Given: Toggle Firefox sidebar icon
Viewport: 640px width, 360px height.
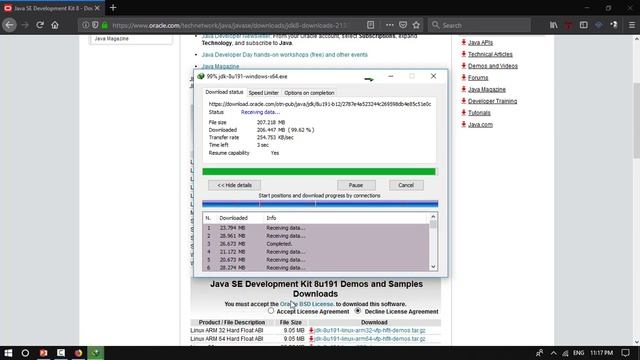Looking at the screenshot, I should [584, 25].
